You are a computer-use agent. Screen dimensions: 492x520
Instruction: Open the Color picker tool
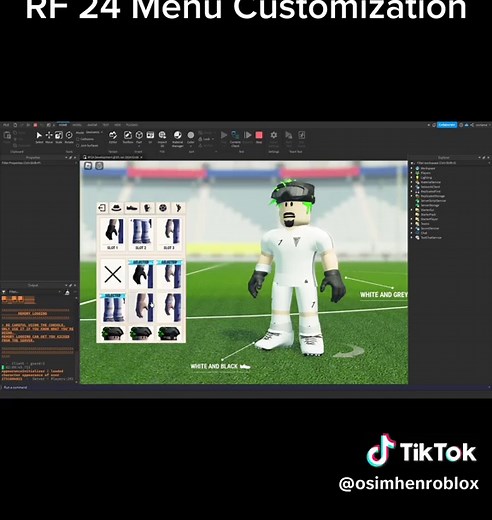point(191,137)
